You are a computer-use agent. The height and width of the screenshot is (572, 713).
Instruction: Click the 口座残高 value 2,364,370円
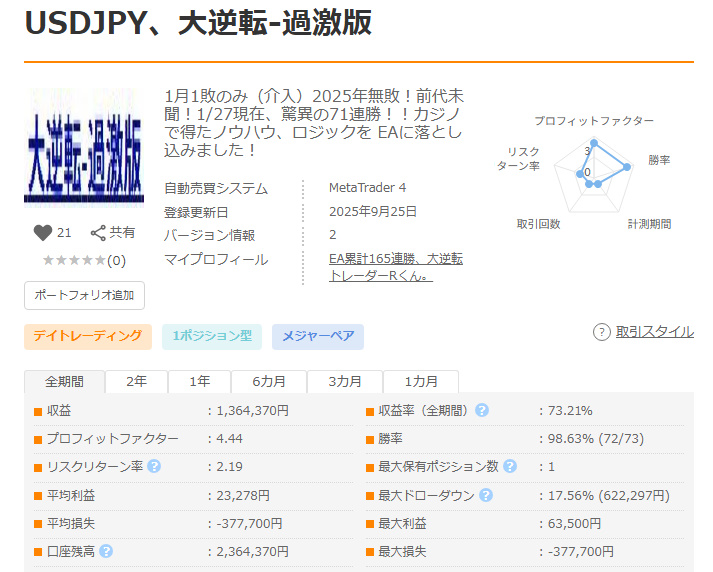[252, 552]
